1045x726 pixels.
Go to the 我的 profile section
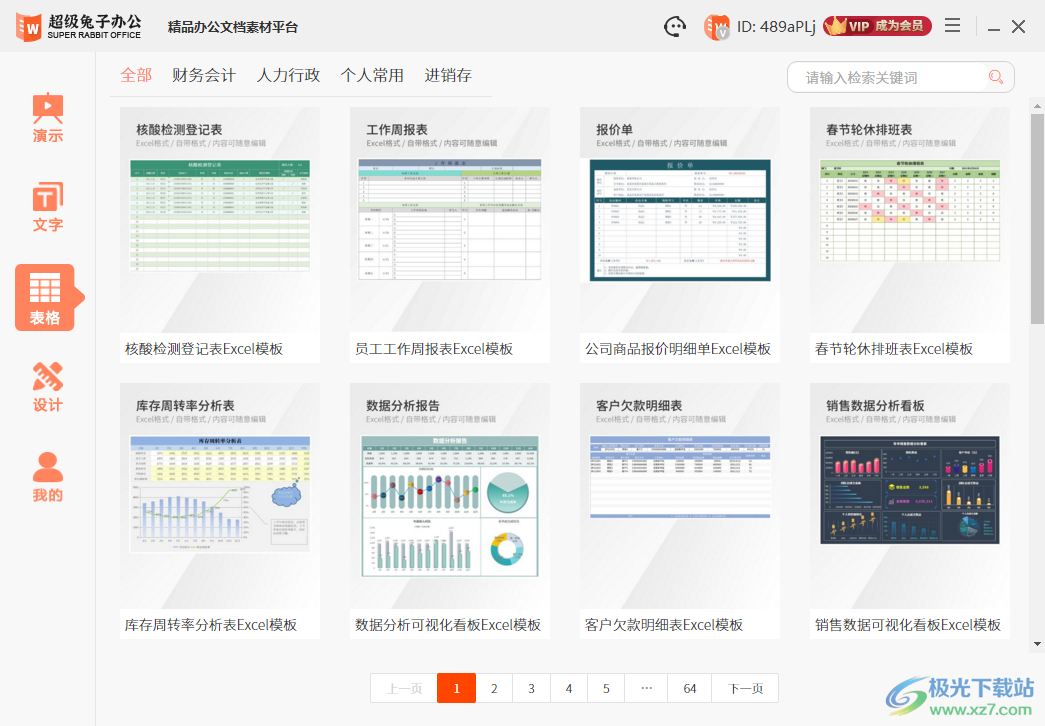[47, 476]
